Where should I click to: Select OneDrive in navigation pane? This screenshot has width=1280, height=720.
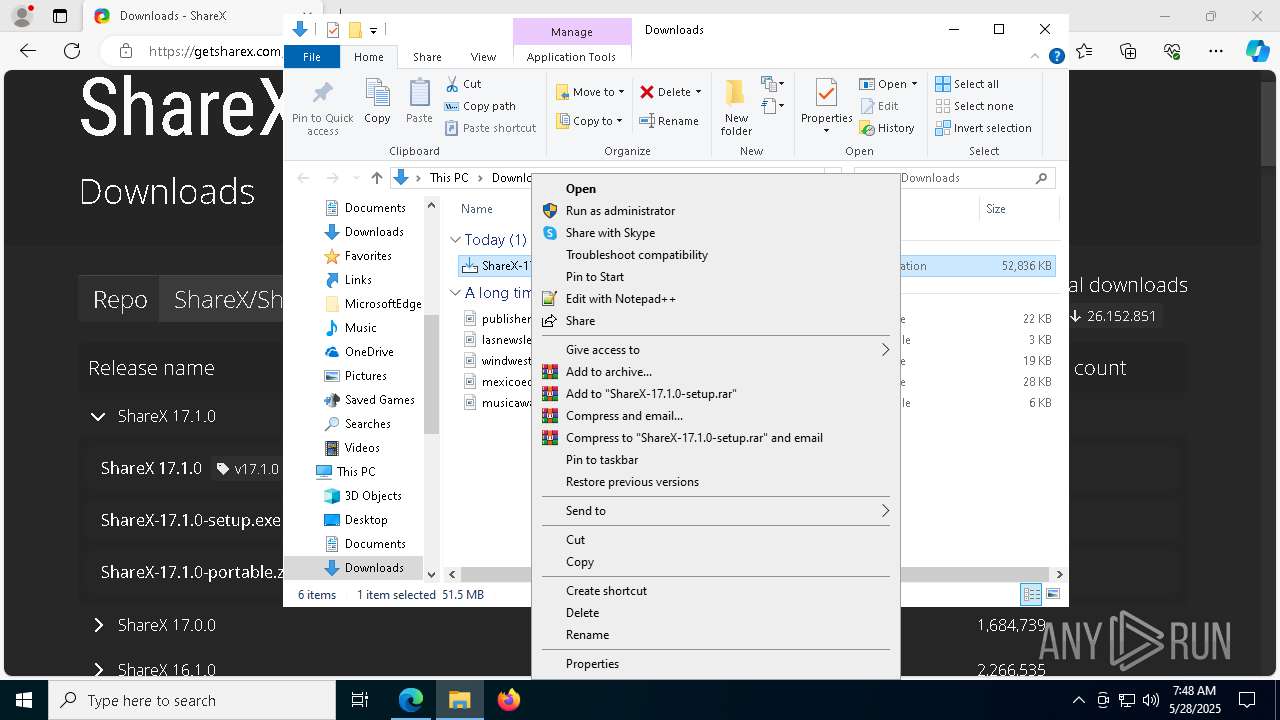tap(369, 352)
